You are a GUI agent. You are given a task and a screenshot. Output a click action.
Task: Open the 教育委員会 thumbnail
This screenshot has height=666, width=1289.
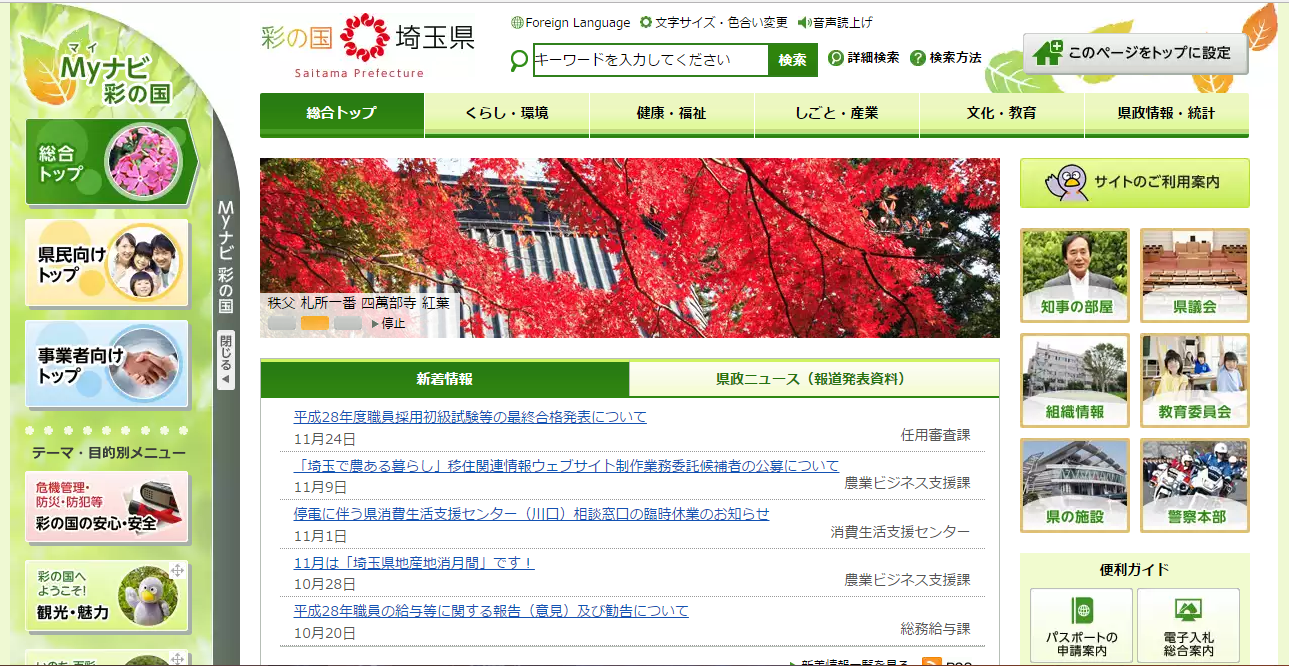click(x=1195, y=380)
